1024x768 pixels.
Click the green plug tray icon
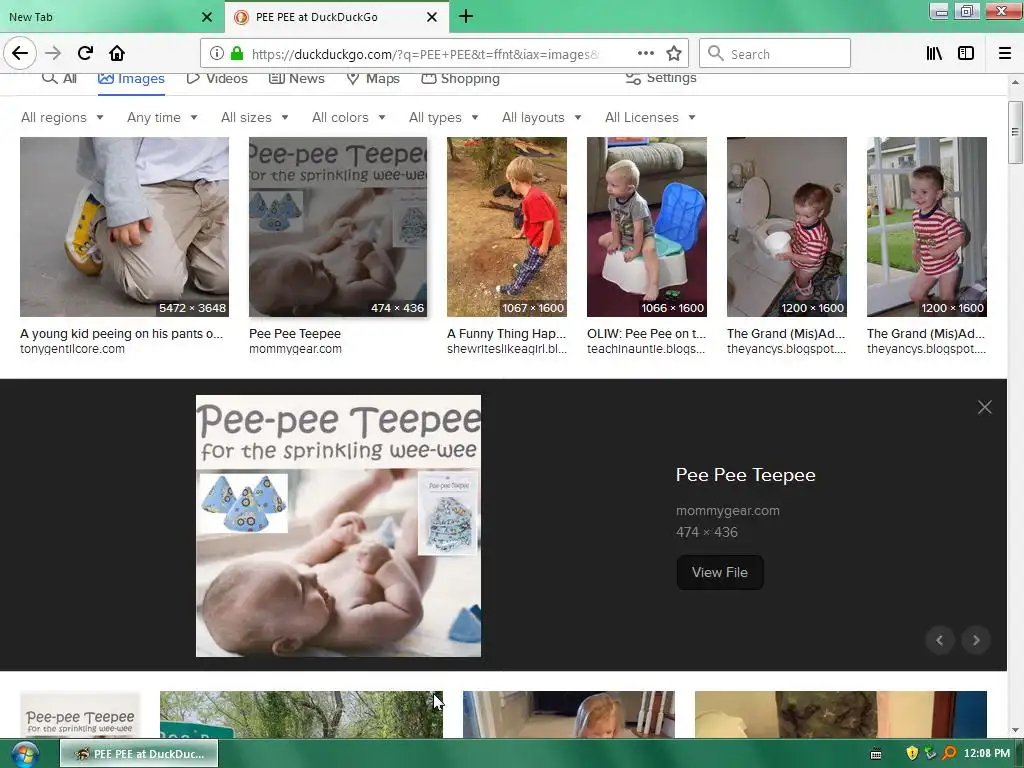pyautogui.click(x=930, y=754)
